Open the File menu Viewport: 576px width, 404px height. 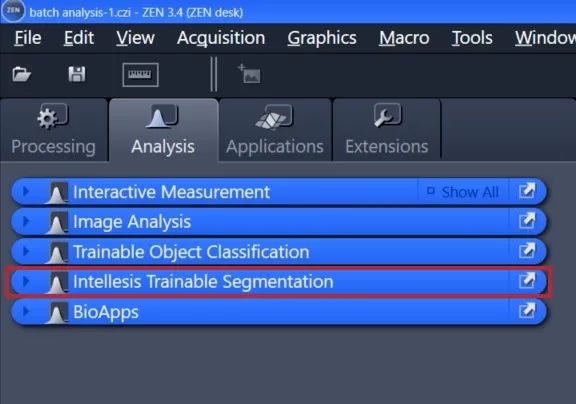(x=28, y=38)
